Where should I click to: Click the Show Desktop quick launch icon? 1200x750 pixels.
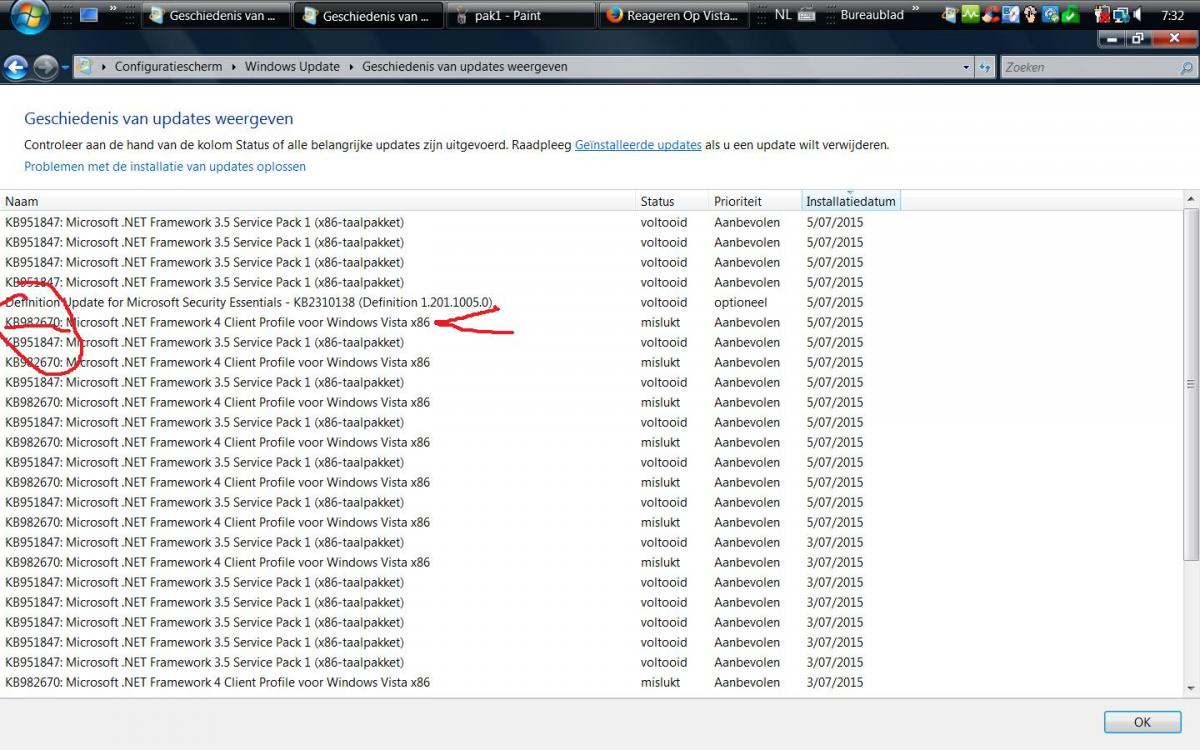(89, 15)
